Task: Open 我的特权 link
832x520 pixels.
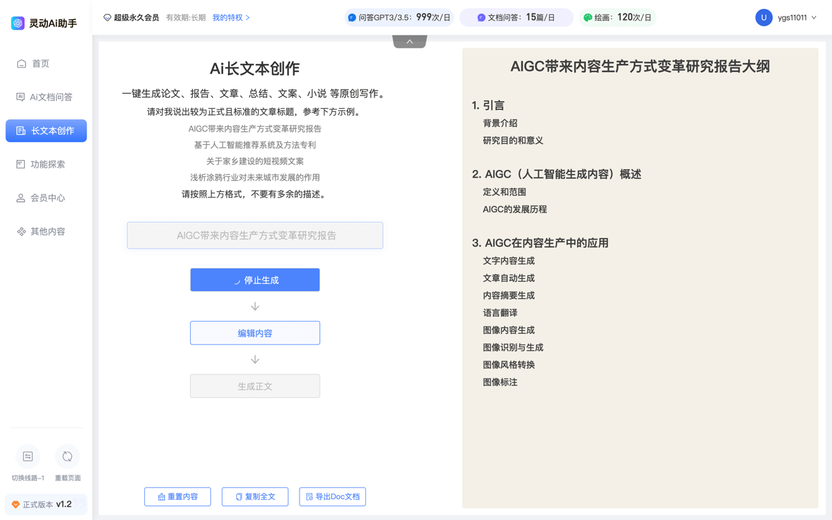Action: point(231,18)
